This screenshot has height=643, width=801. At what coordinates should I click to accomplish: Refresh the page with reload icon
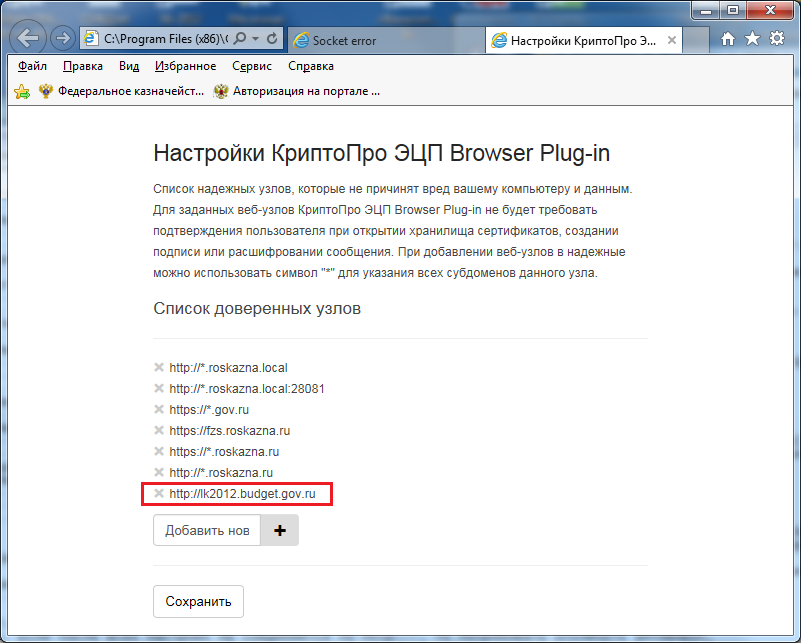(272, 38)
